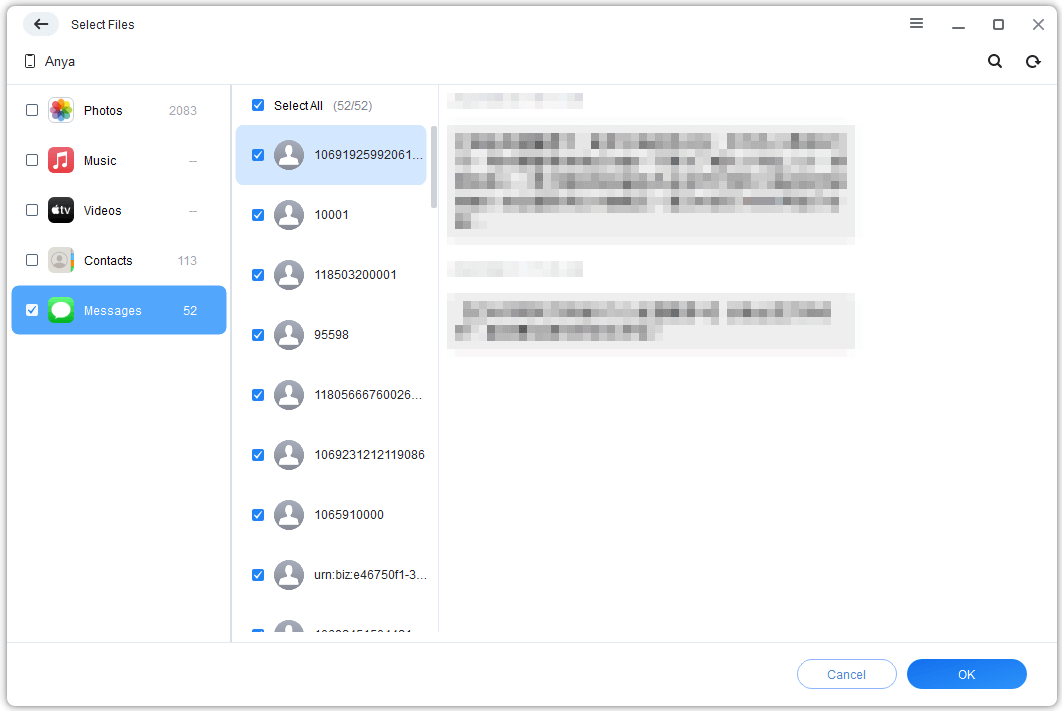
Task: Click the search magnifier icon
Action: pyautogui.click(x=995, y=62)
